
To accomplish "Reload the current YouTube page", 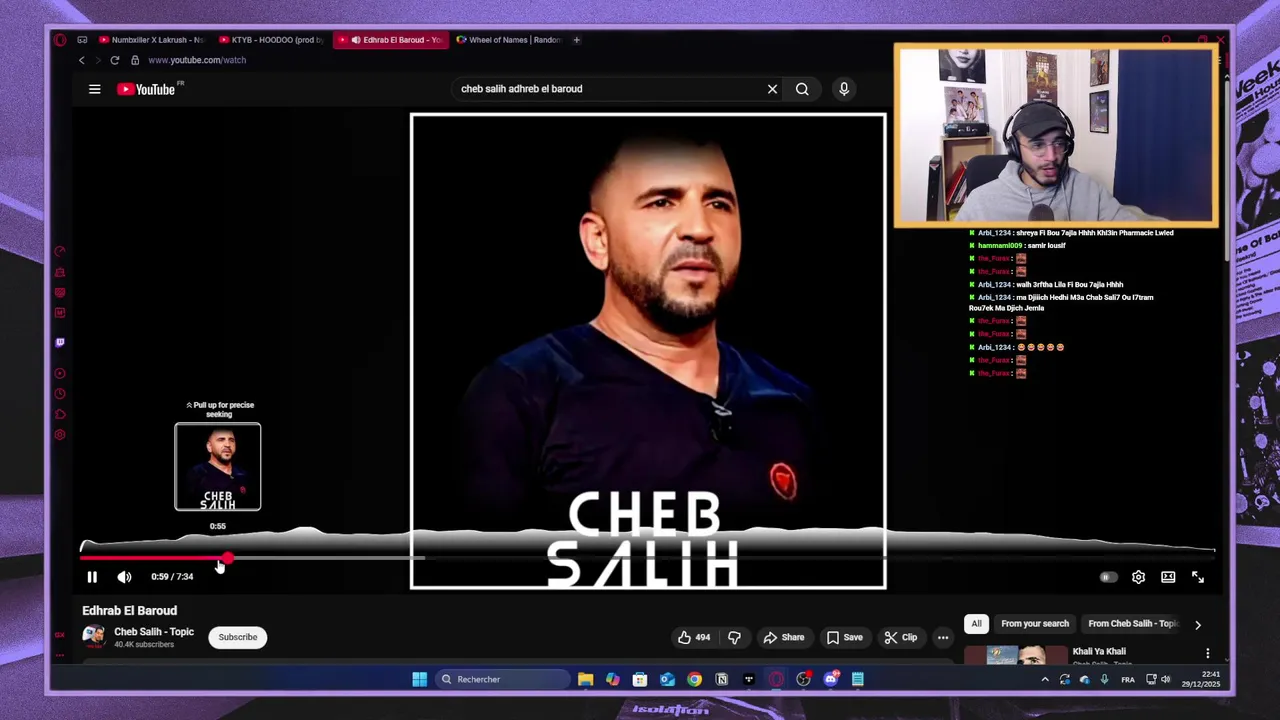I will coord(115,60).
